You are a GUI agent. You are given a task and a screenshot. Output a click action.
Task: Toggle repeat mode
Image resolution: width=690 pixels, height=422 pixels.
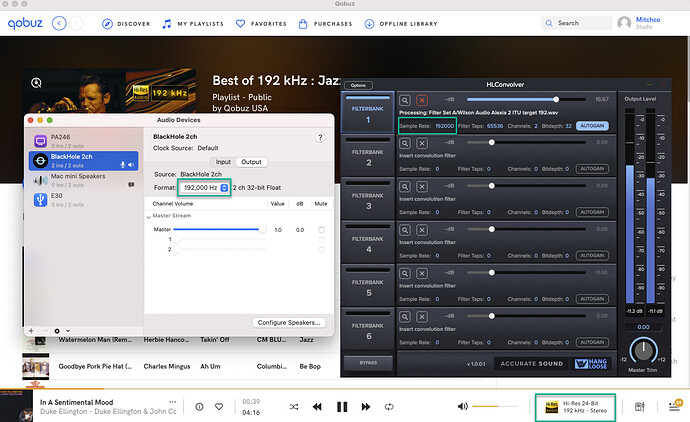click(x=389, y=407)
